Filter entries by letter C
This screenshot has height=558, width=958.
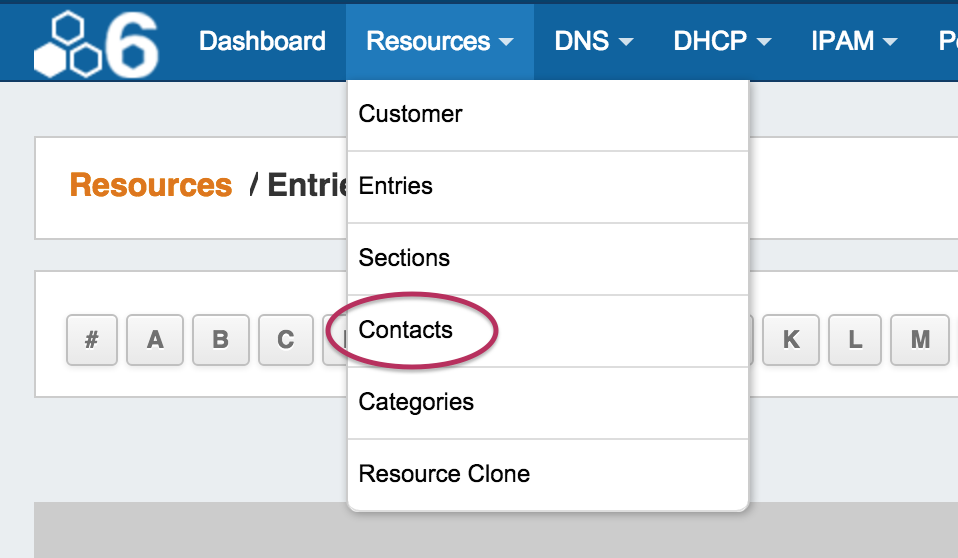tap(285, 340)
